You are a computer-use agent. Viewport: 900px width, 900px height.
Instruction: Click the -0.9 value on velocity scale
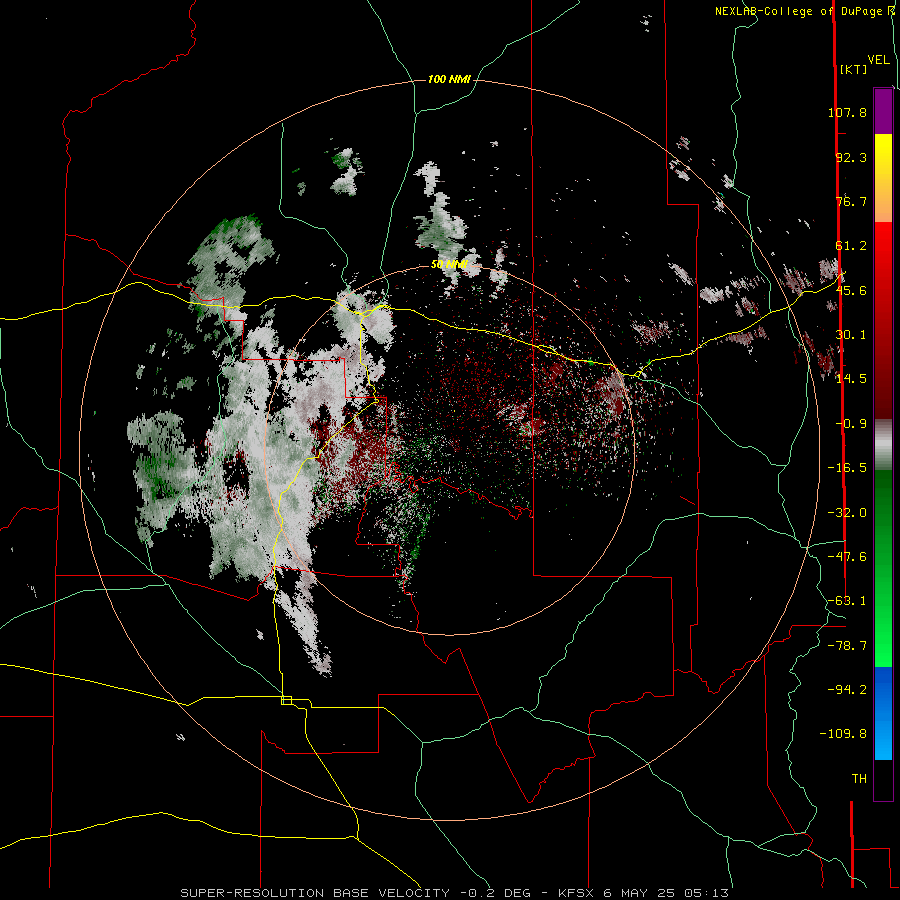[x=851, y=424]
